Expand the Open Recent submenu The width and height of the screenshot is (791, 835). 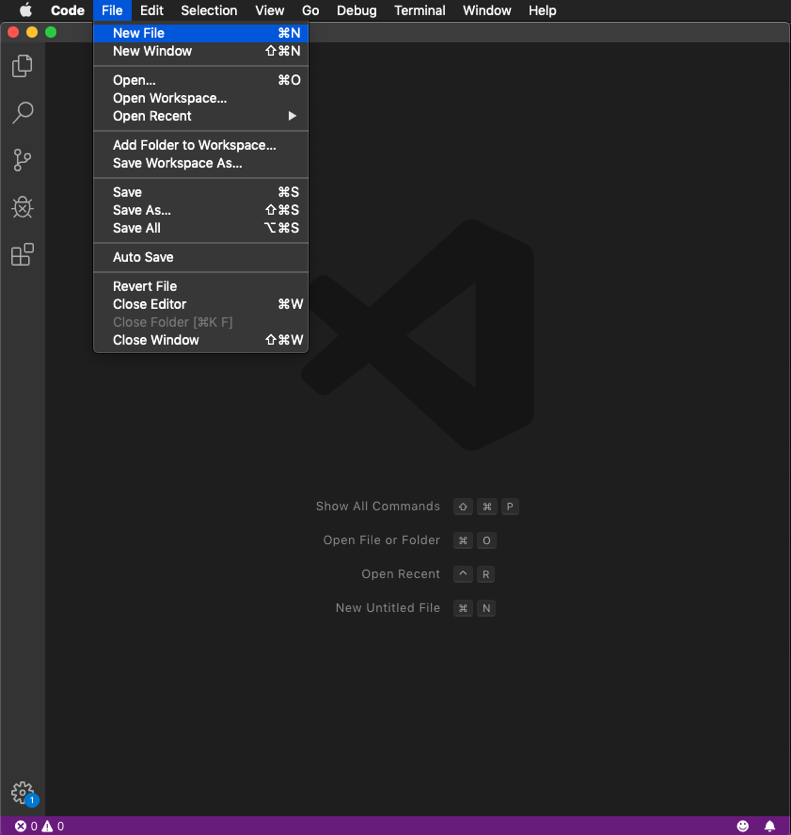click(201, 116)
